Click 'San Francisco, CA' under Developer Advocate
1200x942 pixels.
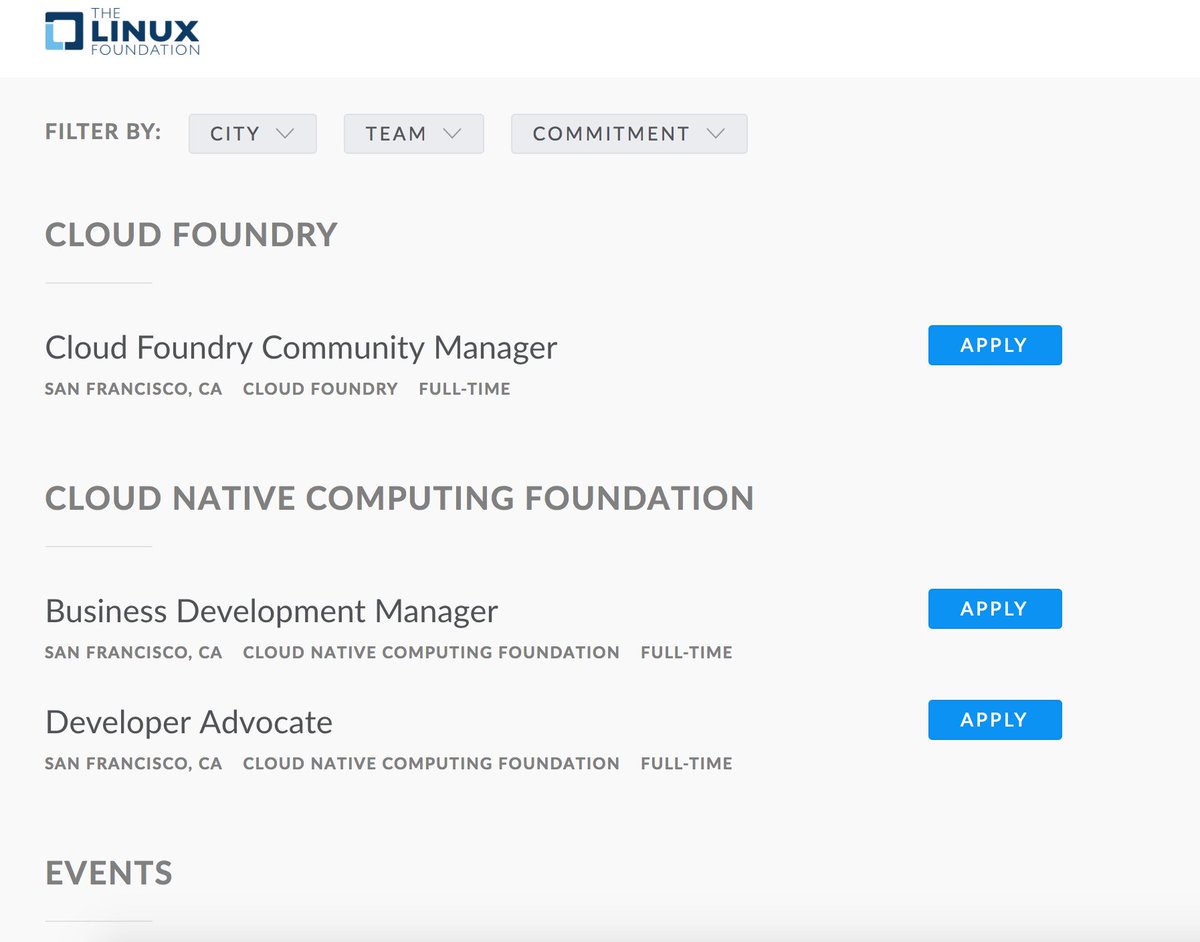(x=134, y=764)
